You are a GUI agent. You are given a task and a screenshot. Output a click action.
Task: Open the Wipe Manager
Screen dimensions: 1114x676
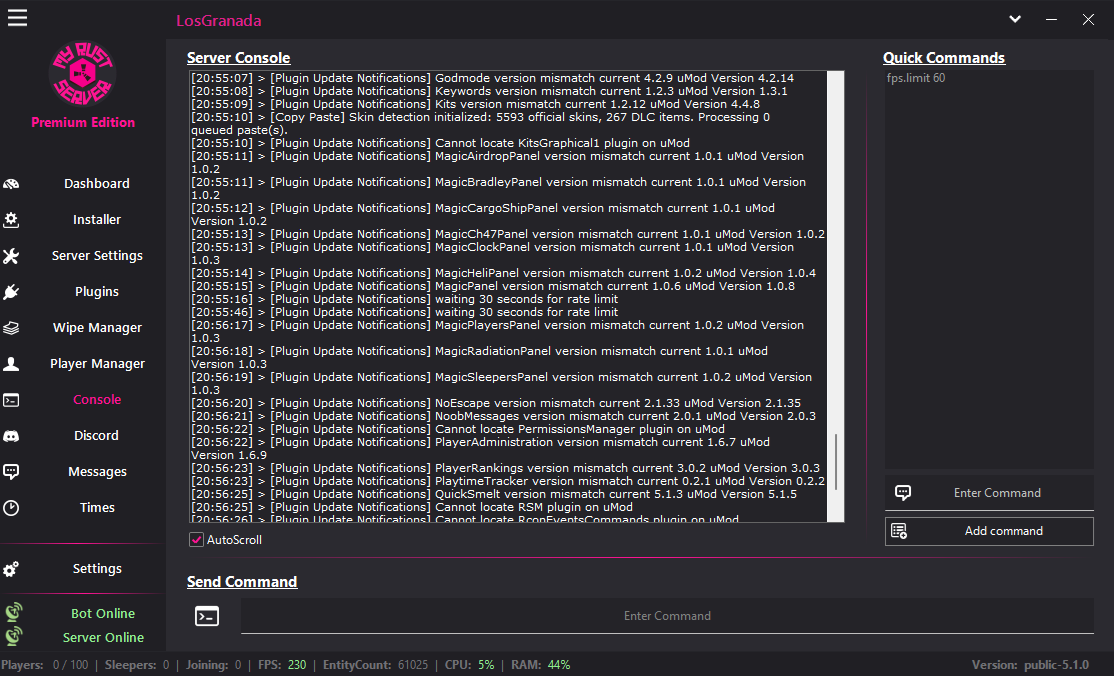click(97, 328)
